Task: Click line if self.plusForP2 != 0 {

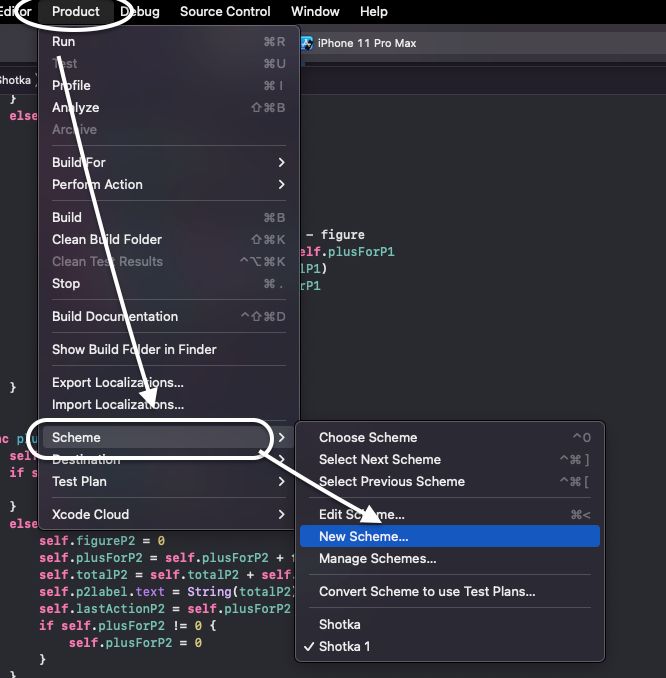Action: (x=128, y=626)
